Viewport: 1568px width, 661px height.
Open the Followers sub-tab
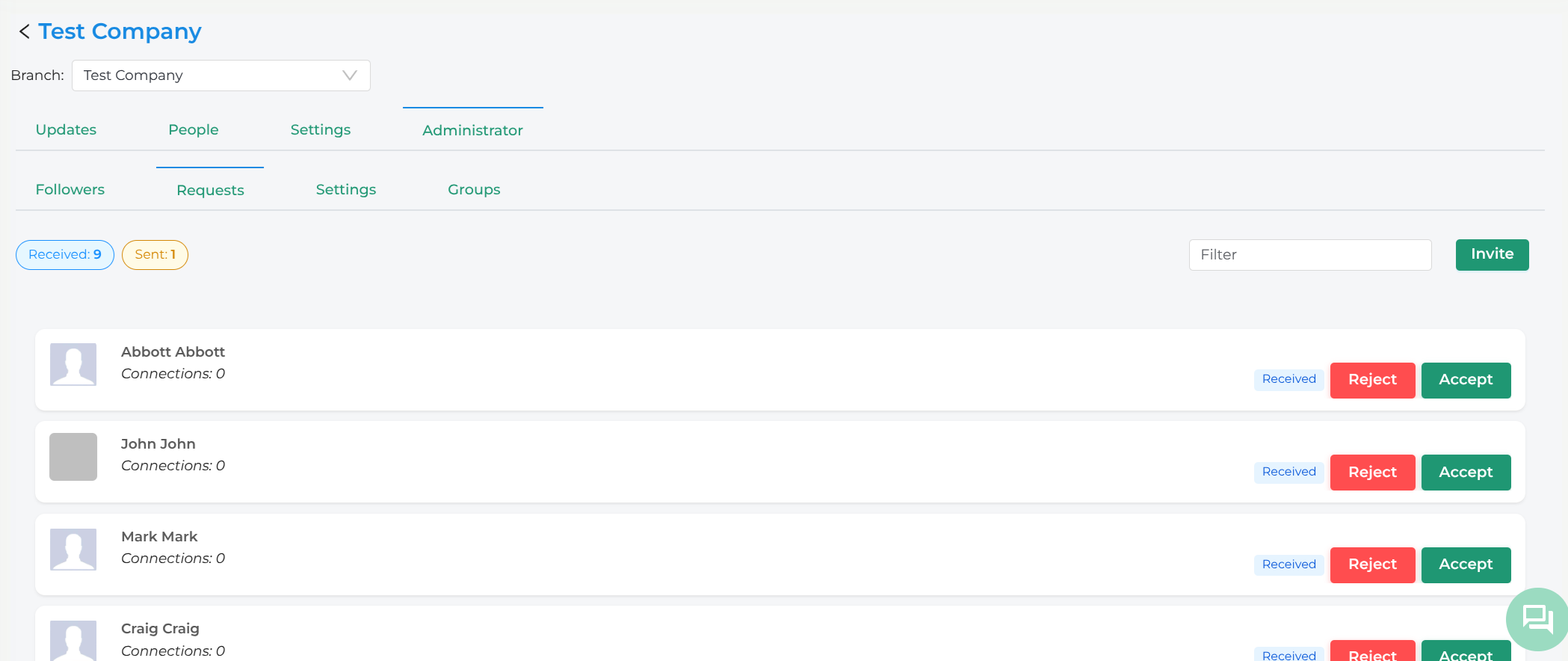[70, 189]
